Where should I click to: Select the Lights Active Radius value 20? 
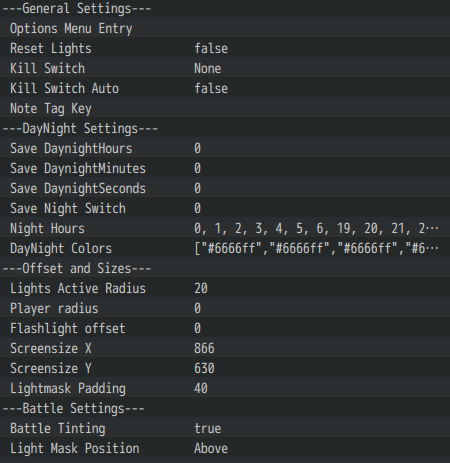pos(201,289)
